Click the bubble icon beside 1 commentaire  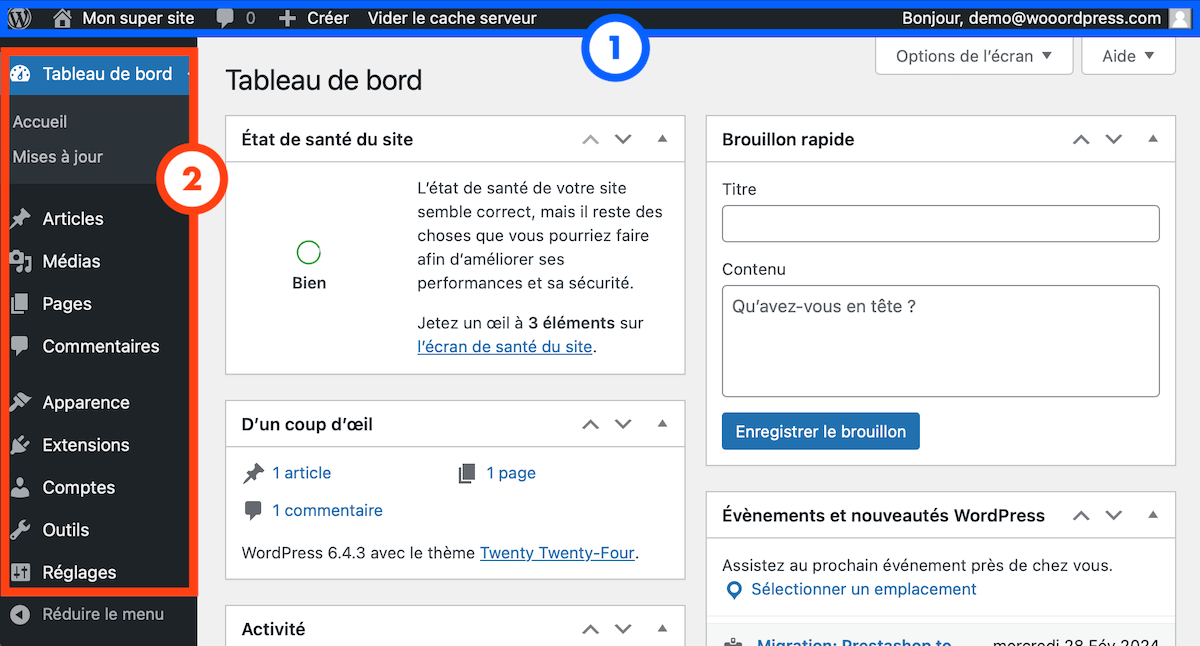tap(254, 511)
